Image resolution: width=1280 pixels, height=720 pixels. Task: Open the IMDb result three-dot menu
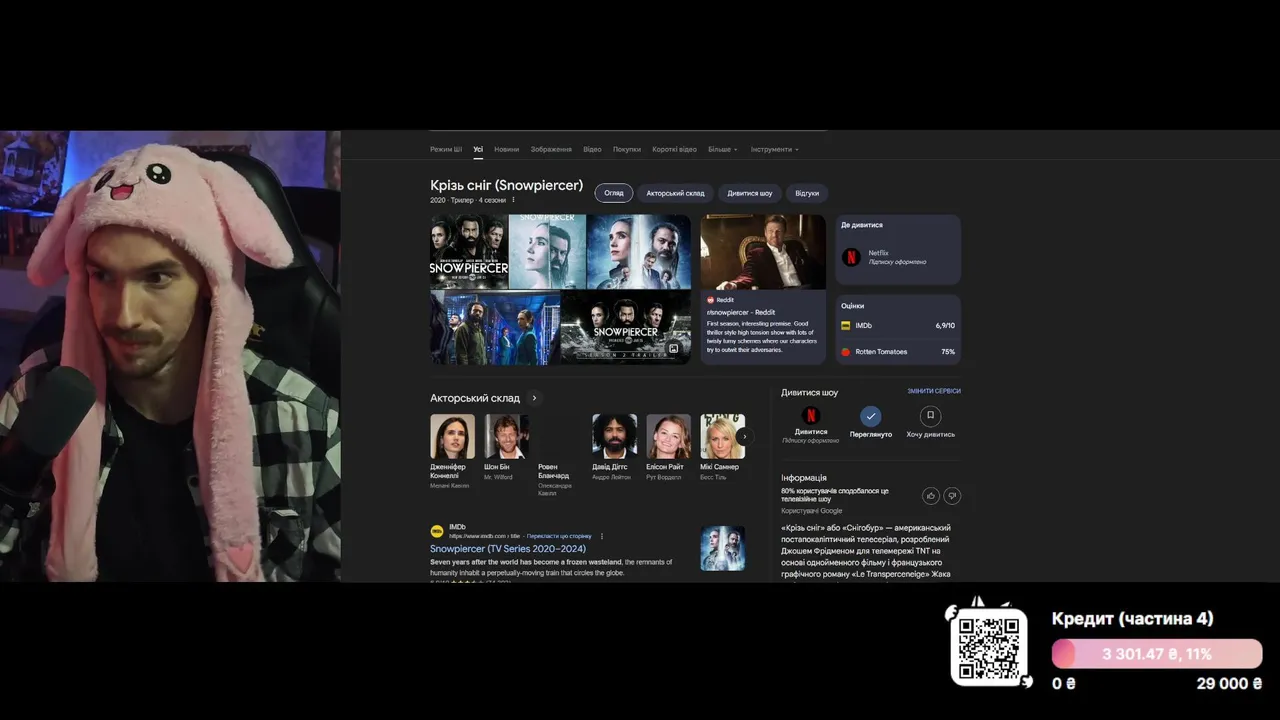pos(601,536)
